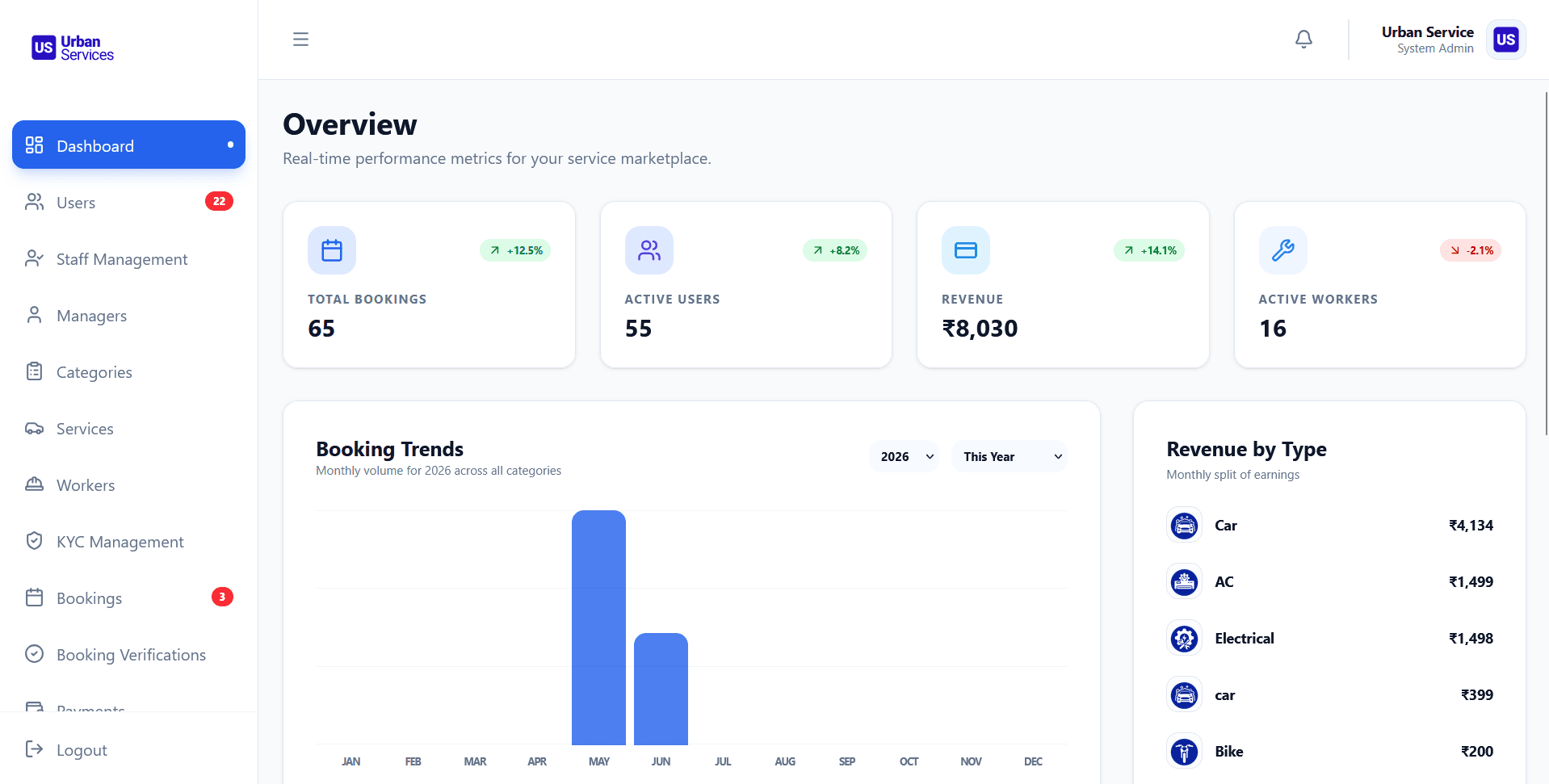This screenshot has height=784, width=1549.
Task: Click the Bookings calendar icon in sidebar
Action: point(34,597)
